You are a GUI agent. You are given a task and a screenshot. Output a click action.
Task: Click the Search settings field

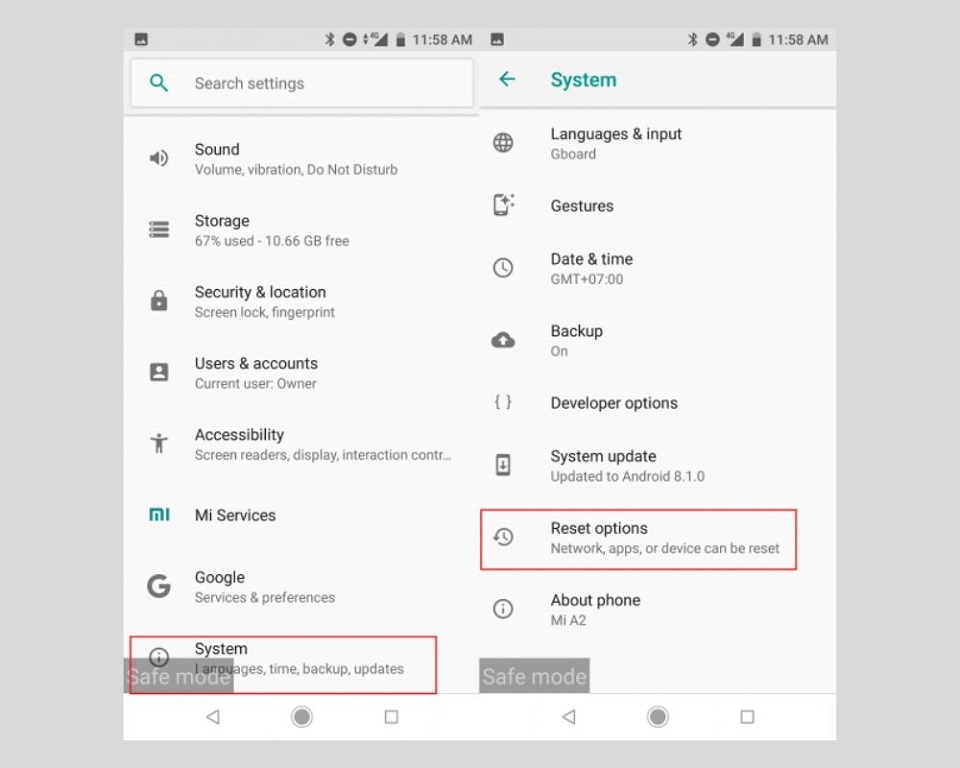point(302,83)
